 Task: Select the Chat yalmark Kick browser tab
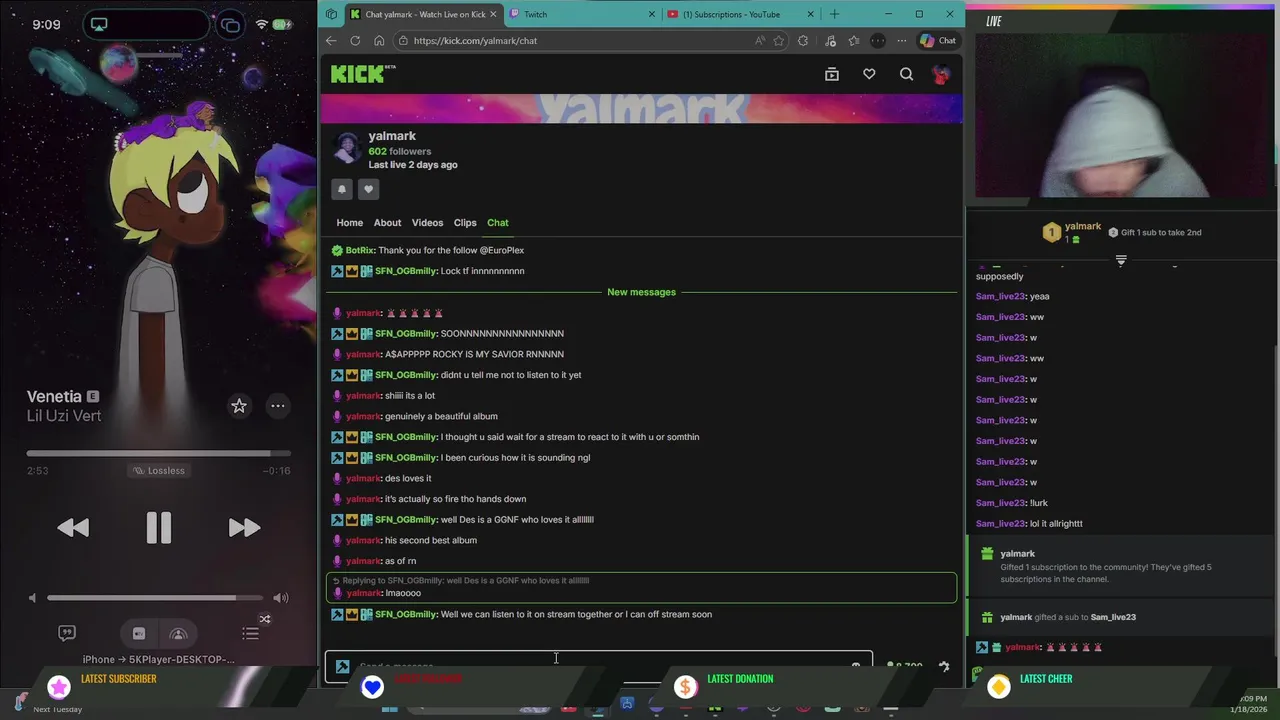click(422, 14)
